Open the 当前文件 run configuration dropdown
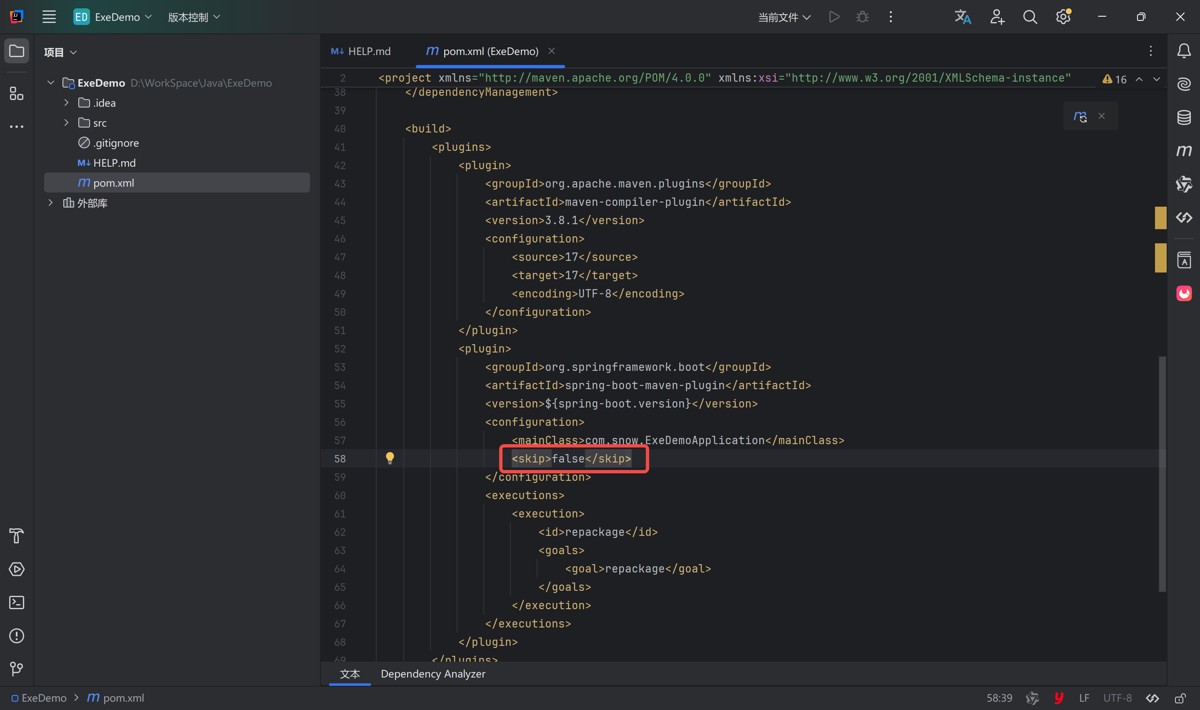The height and width of the screenshot is (710, 1200). (784, 17)
